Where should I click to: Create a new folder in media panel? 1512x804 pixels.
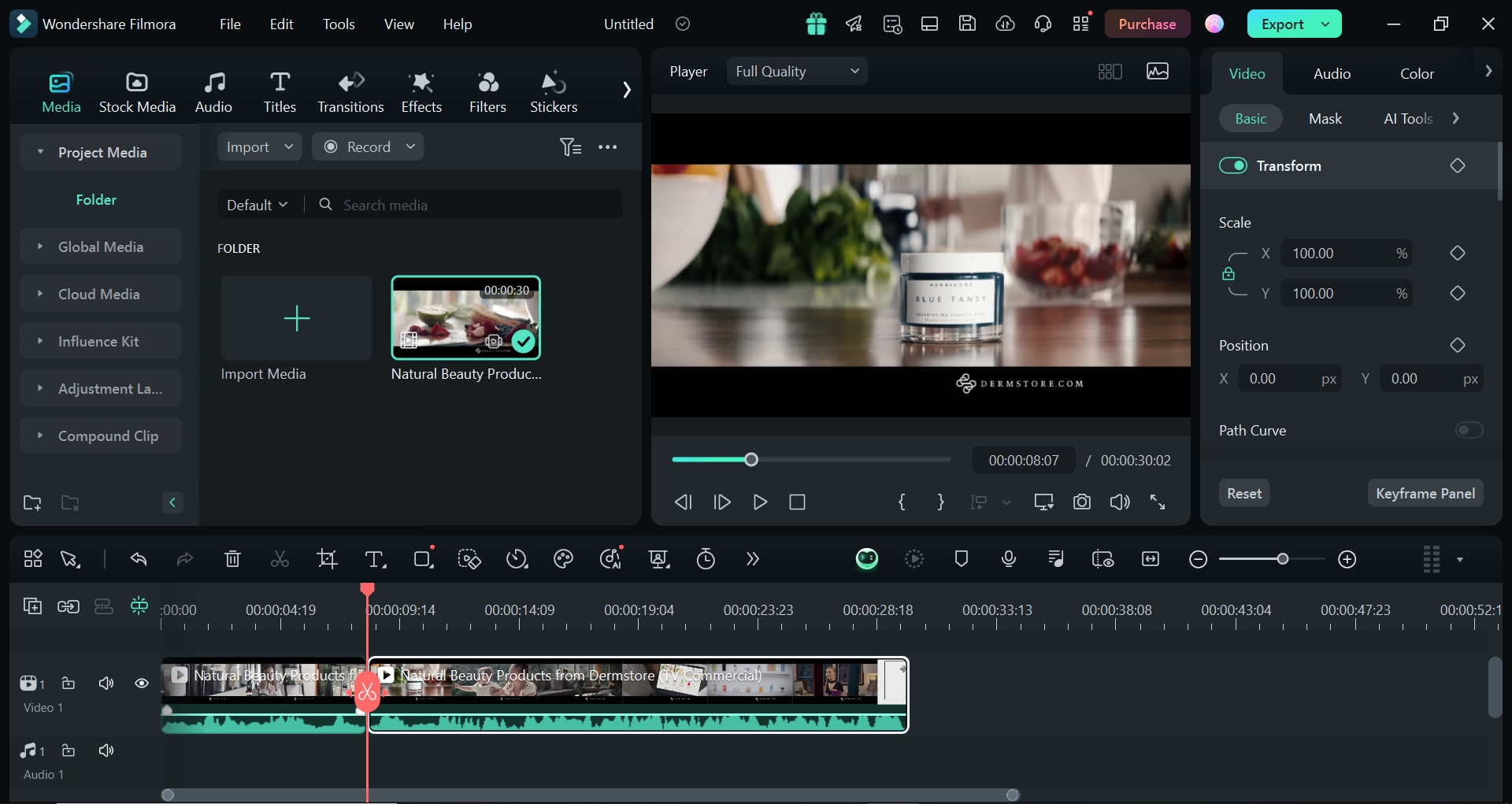(32, 502)
